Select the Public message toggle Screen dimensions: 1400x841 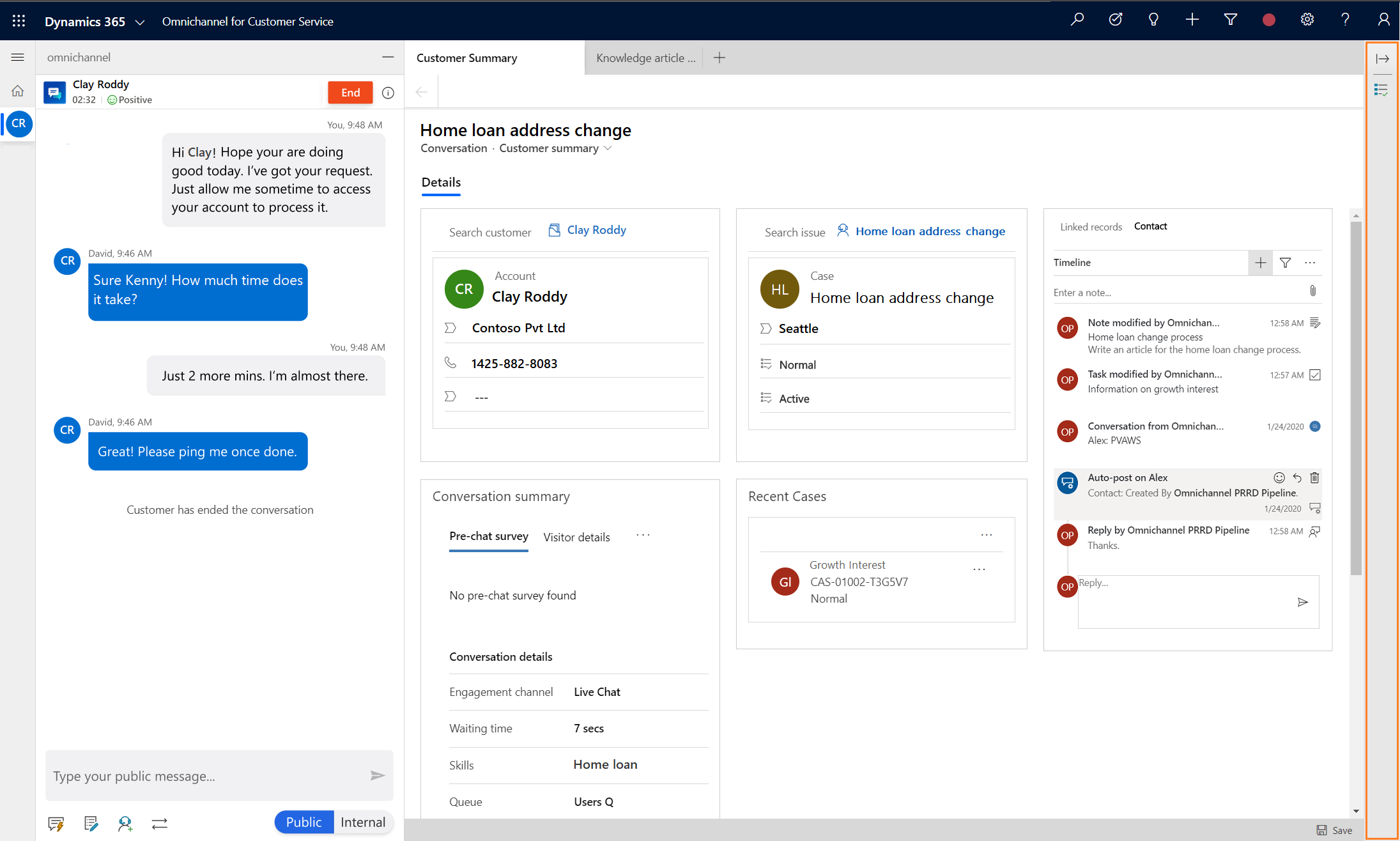(303, 821)
